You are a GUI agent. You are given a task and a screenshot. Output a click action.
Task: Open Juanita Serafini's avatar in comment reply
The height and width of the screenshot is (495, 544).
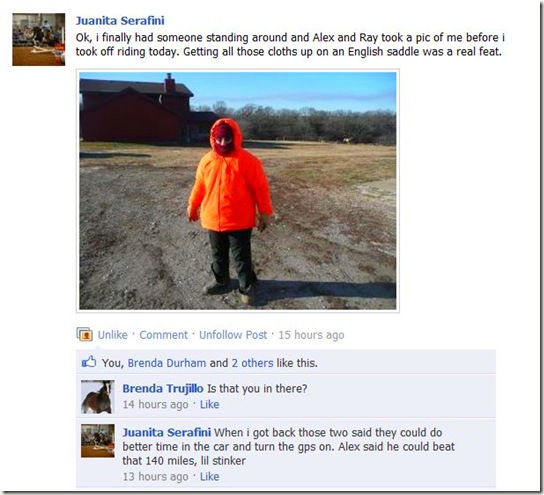tap(97, 441)
